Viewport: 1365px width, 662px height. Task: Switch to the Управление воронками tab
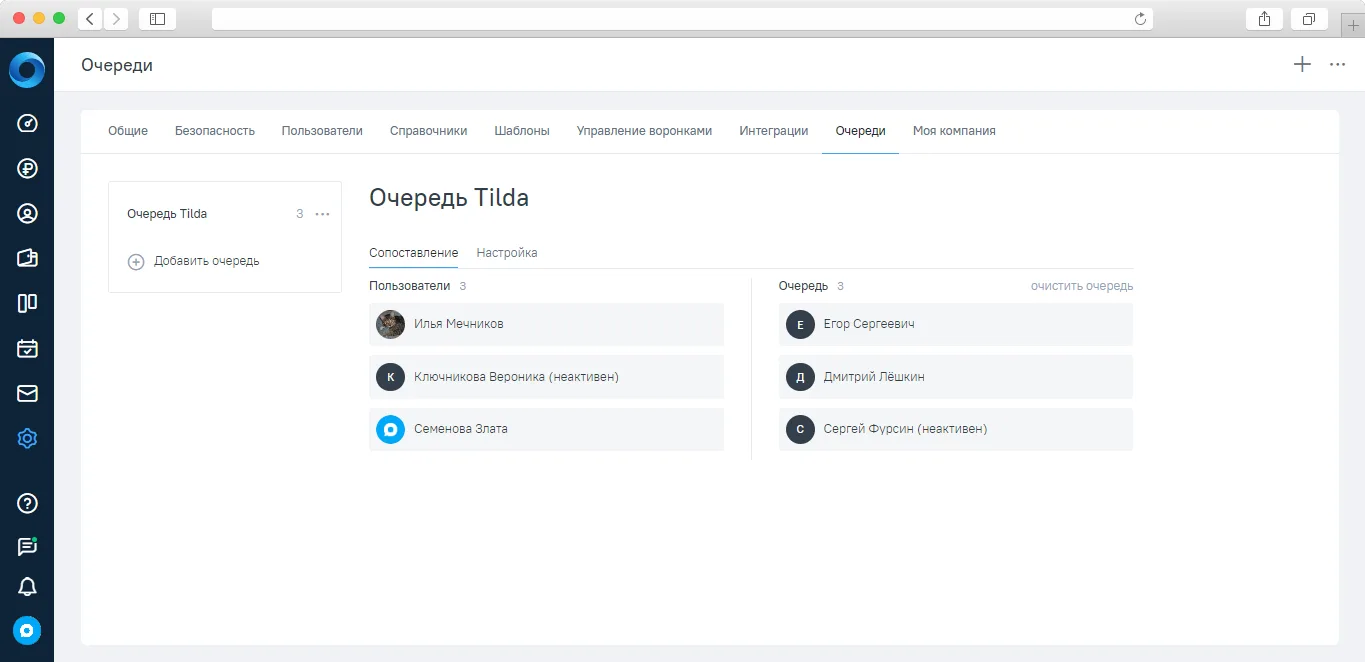click(644, 131)
